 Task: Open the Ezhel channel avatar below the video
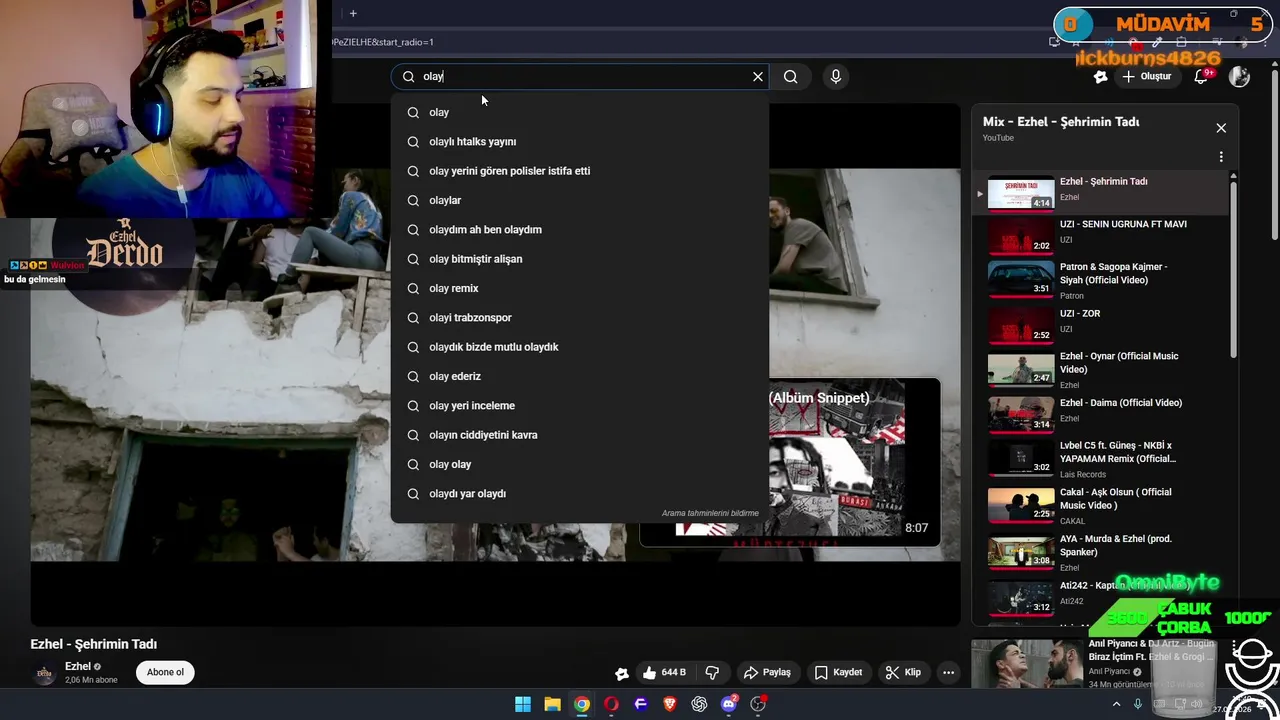[44, 673]
